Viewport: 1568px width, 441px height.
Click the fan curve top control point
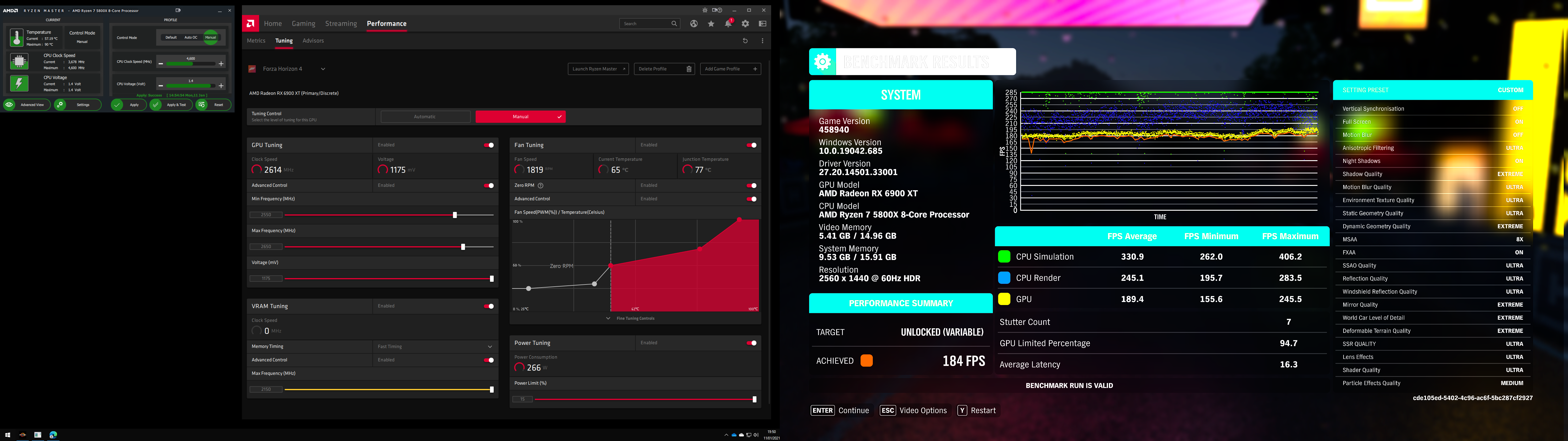click(x=739, y=219)
